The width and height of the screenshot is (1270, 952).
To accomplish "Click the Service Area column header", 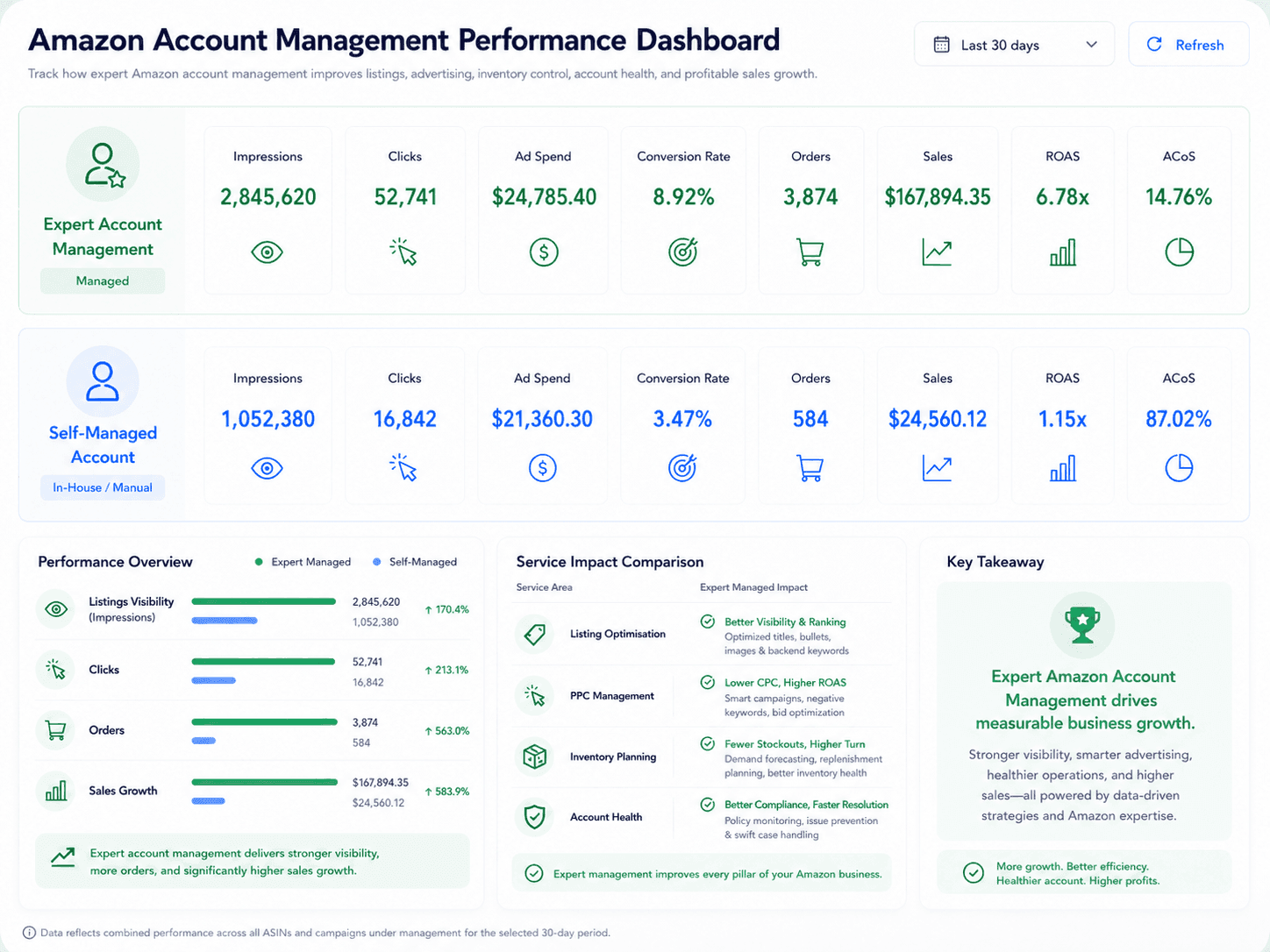I will 544,587.
